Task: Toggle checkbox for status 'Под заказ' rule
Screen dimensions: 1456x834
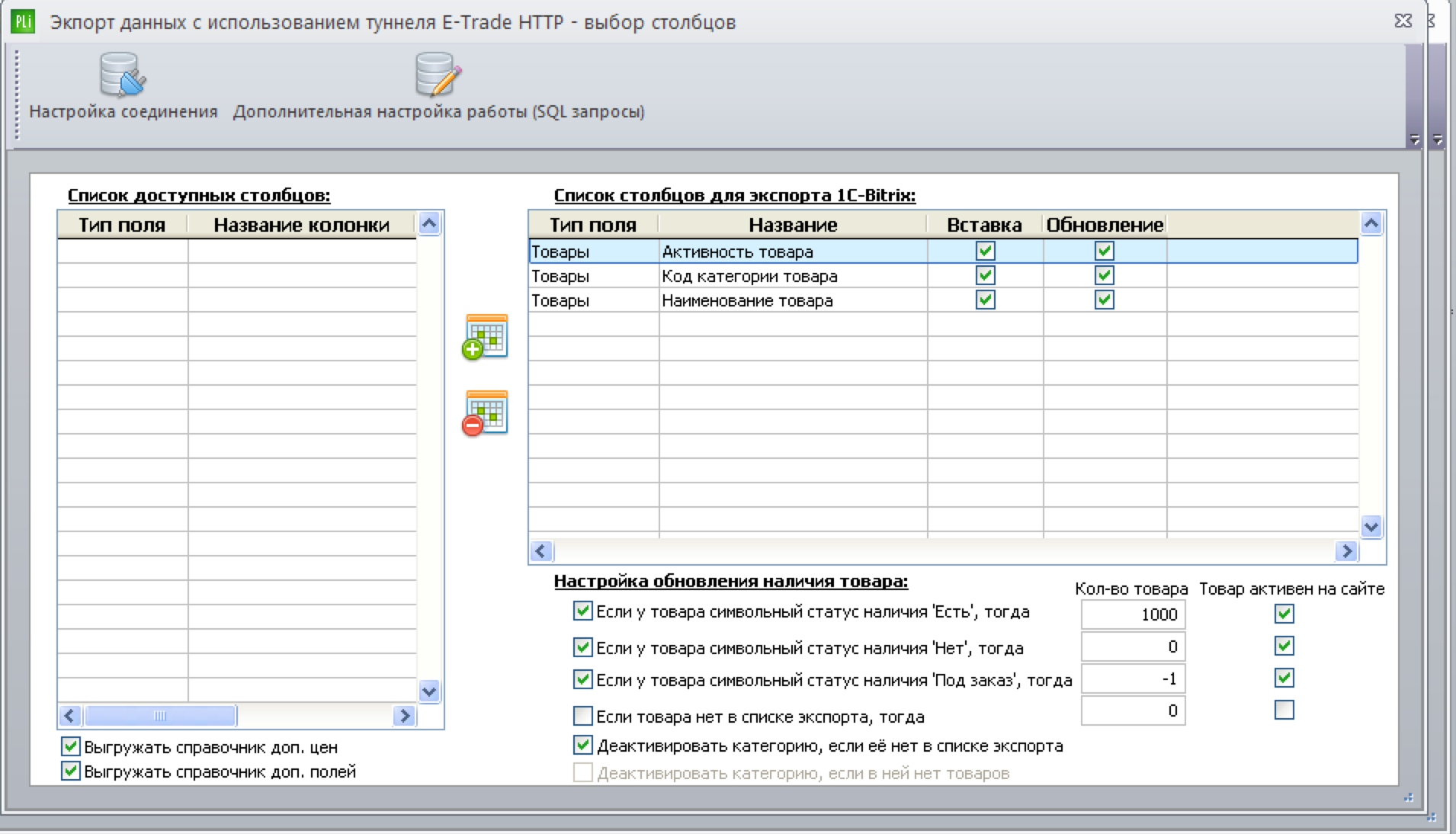Action: pyautogui.click(x=583, y=679)
